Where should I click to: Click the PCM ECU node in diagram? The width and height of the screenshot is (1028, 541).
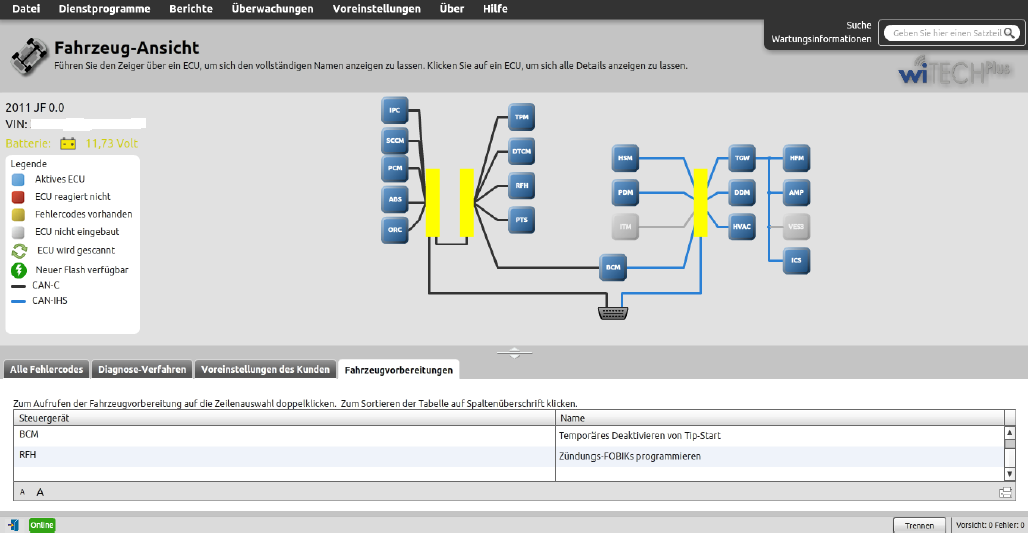pos(395,169)
